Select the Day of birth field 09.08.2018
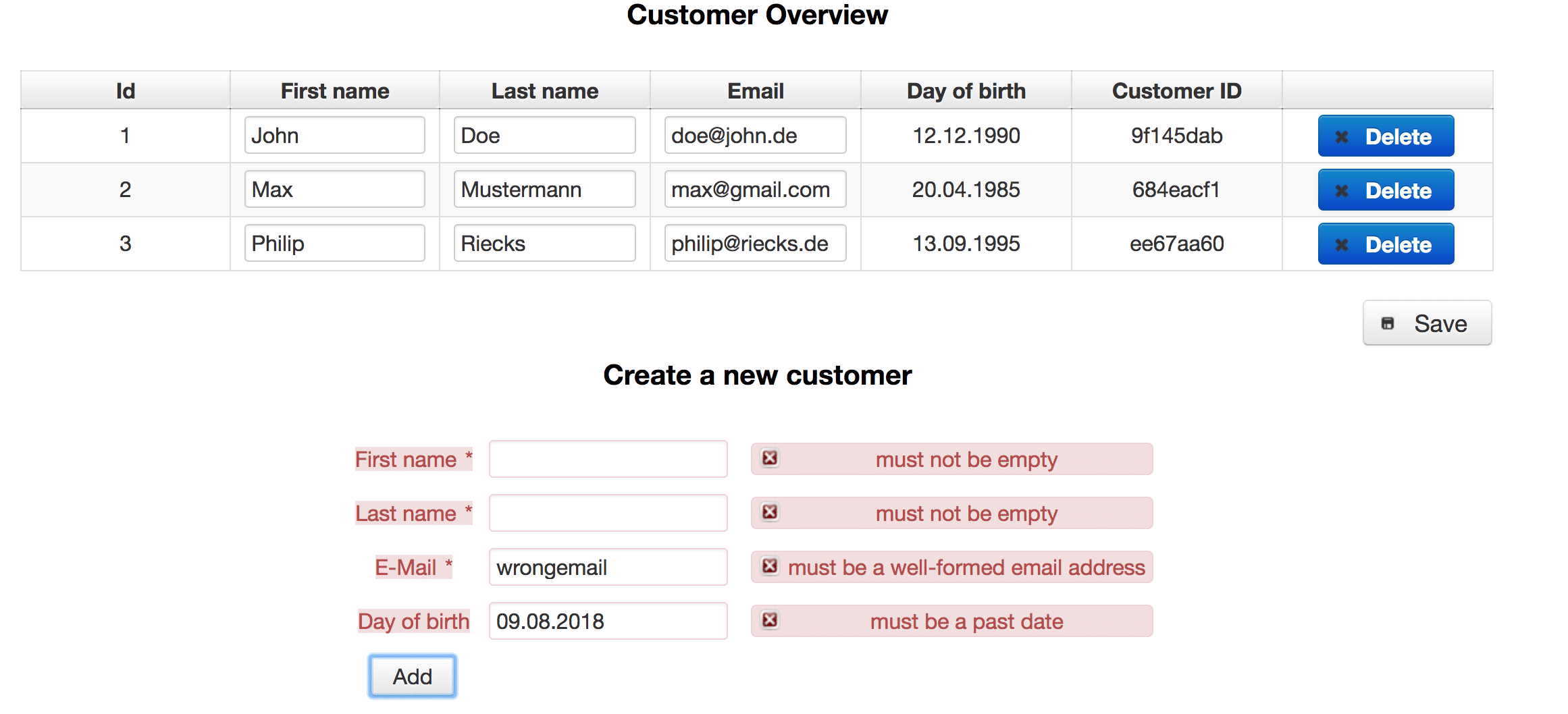The height and width of the screenshot is (714, 1568). point(608,621)
